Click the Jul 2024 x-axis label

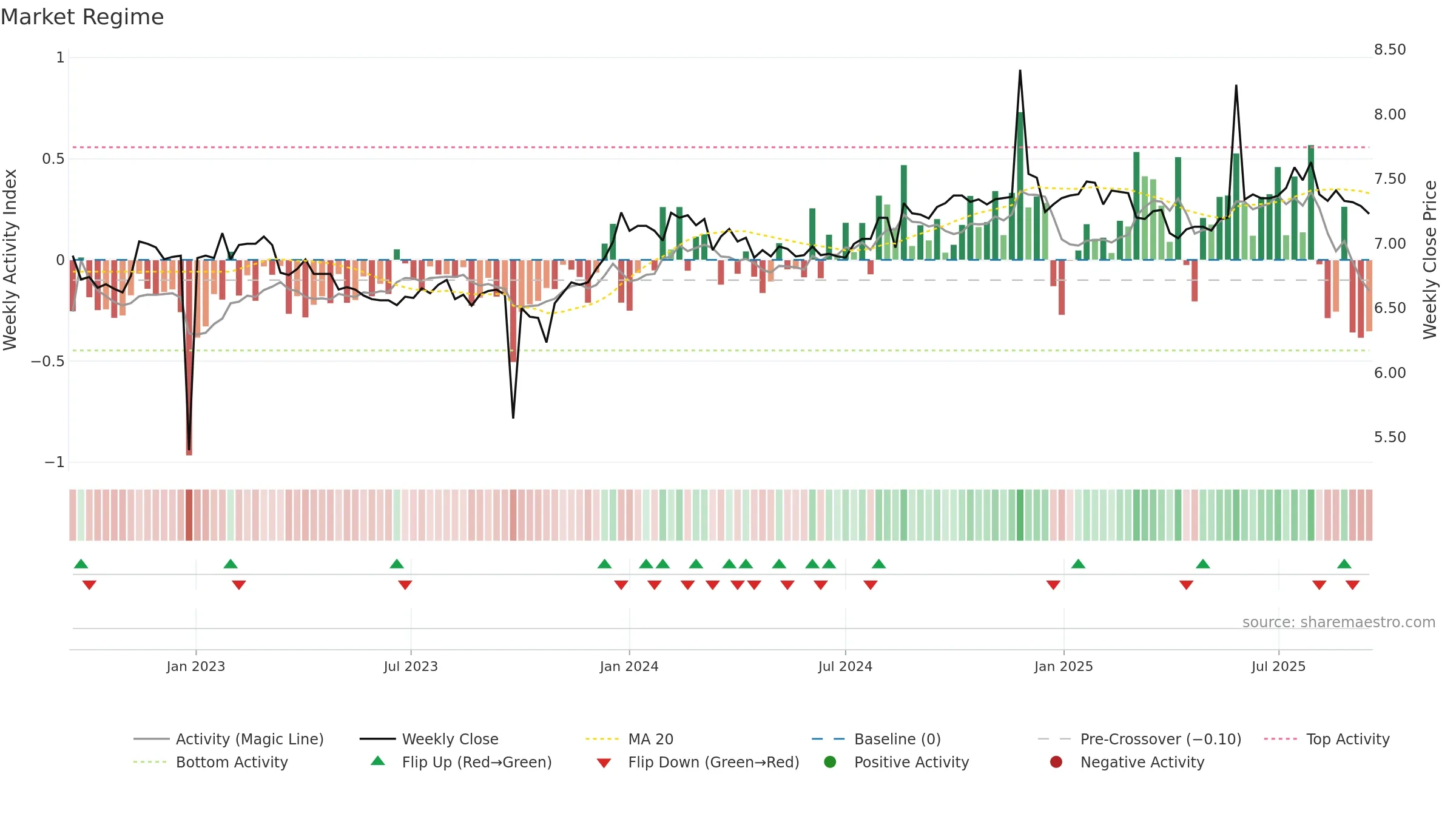tap(845, 666)
